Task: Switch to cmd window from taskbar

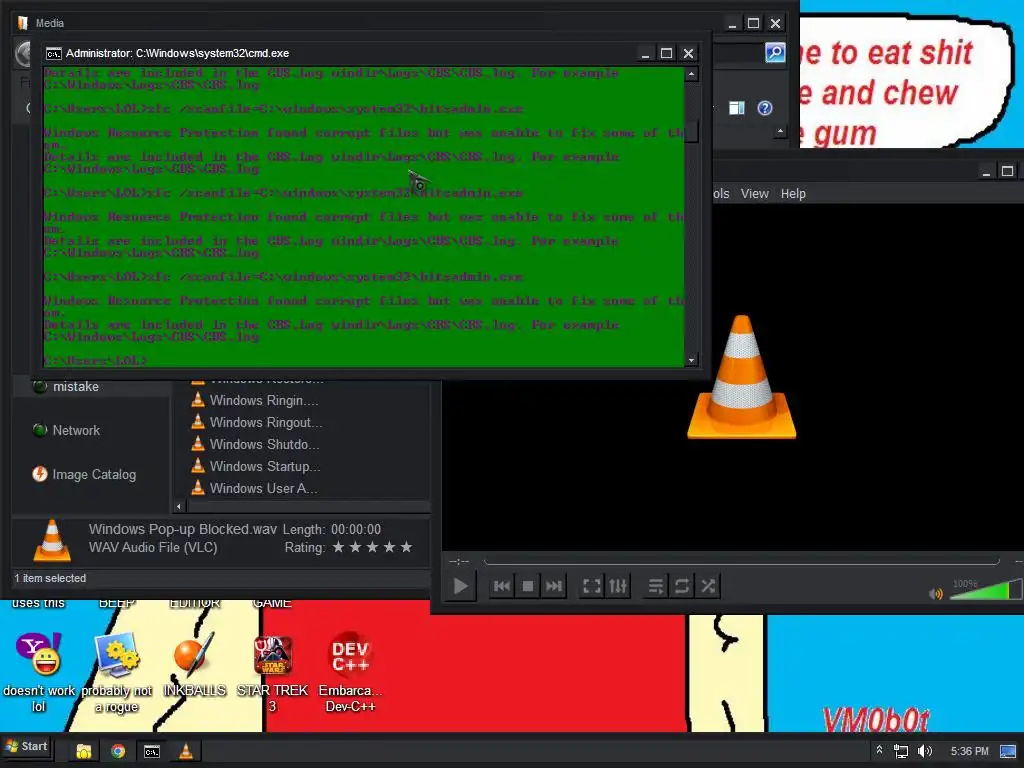Action: pos(152,751)
